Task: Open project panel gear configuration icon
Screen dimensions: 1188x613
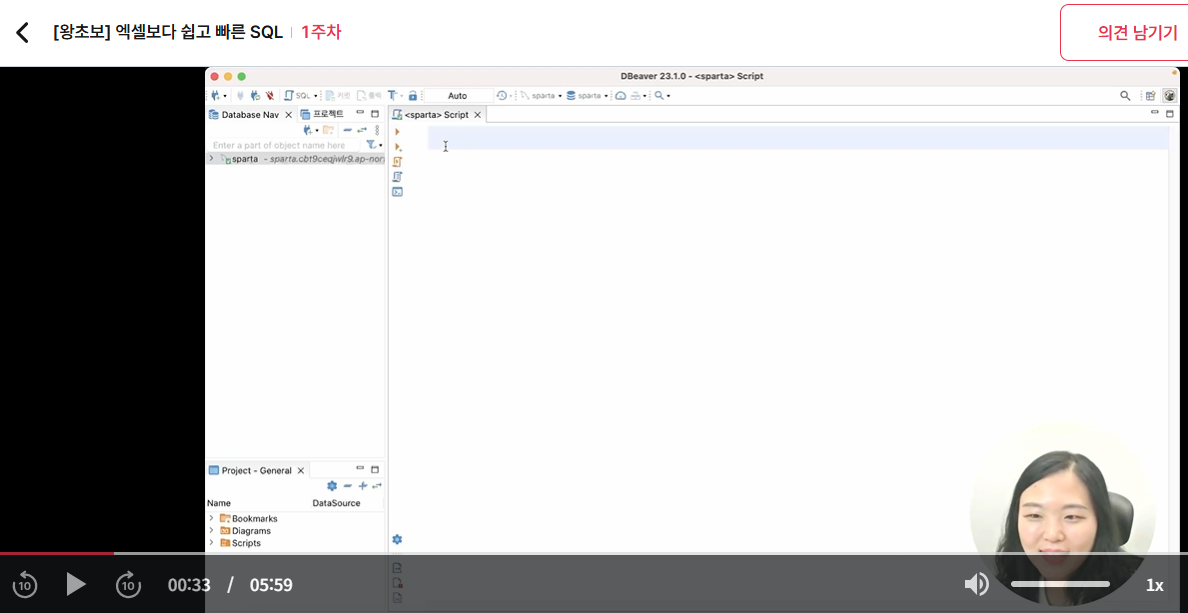Action: click(331, 486)
